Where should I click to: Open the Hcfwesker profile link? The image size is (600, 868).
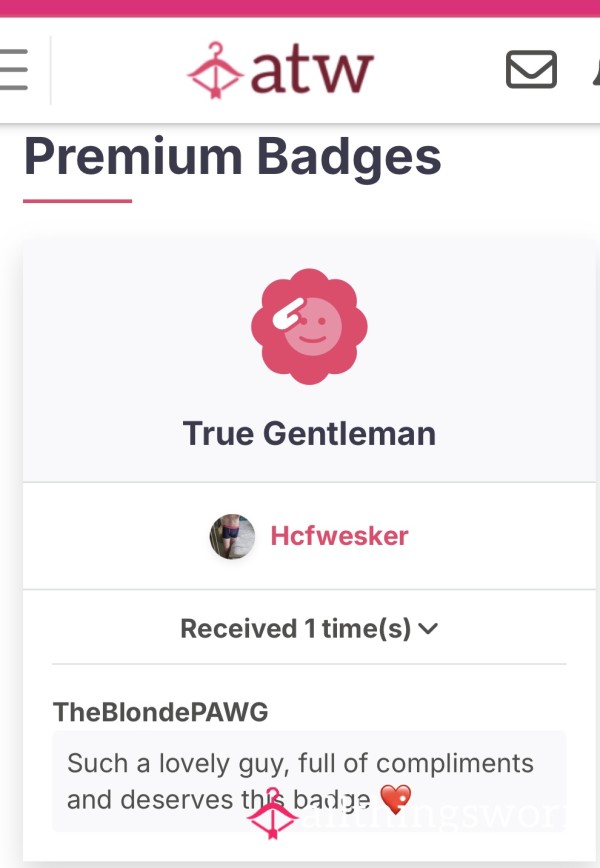click(x=339, y=536)
